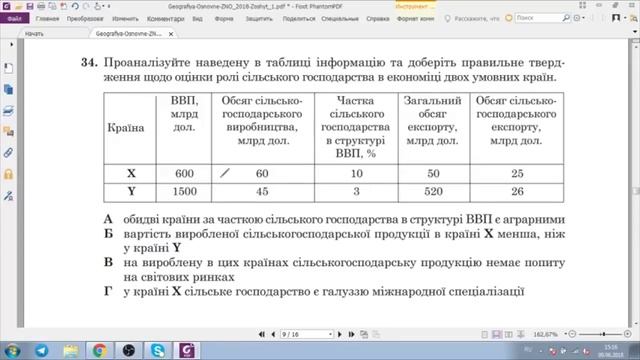Image resolution: width=640 pixels, height=360 pixels.
Task: Go to the first page button
Action: coord(262,334)
